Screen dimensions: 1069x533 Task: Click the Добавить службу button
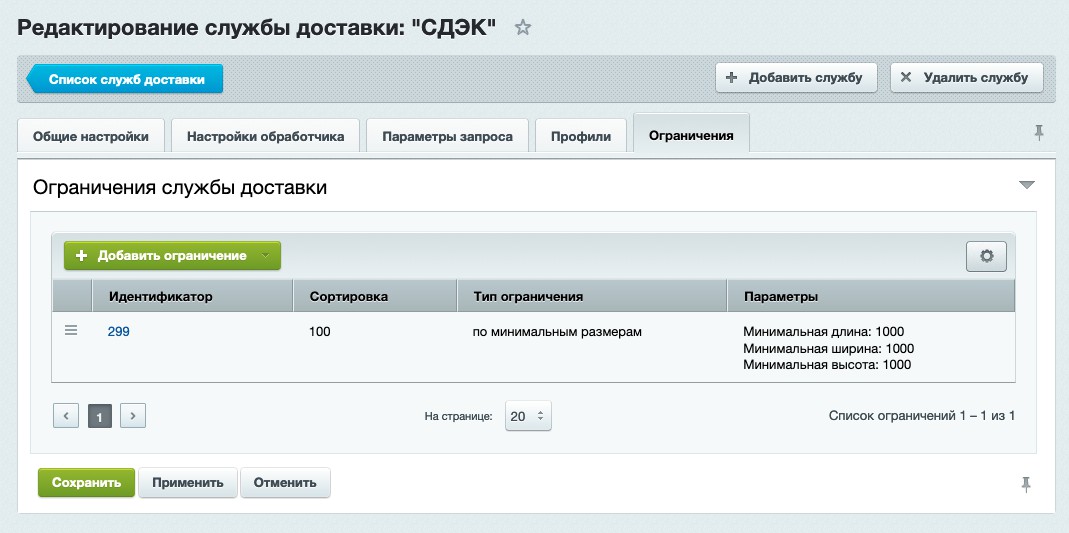click(x=796, y=77)
